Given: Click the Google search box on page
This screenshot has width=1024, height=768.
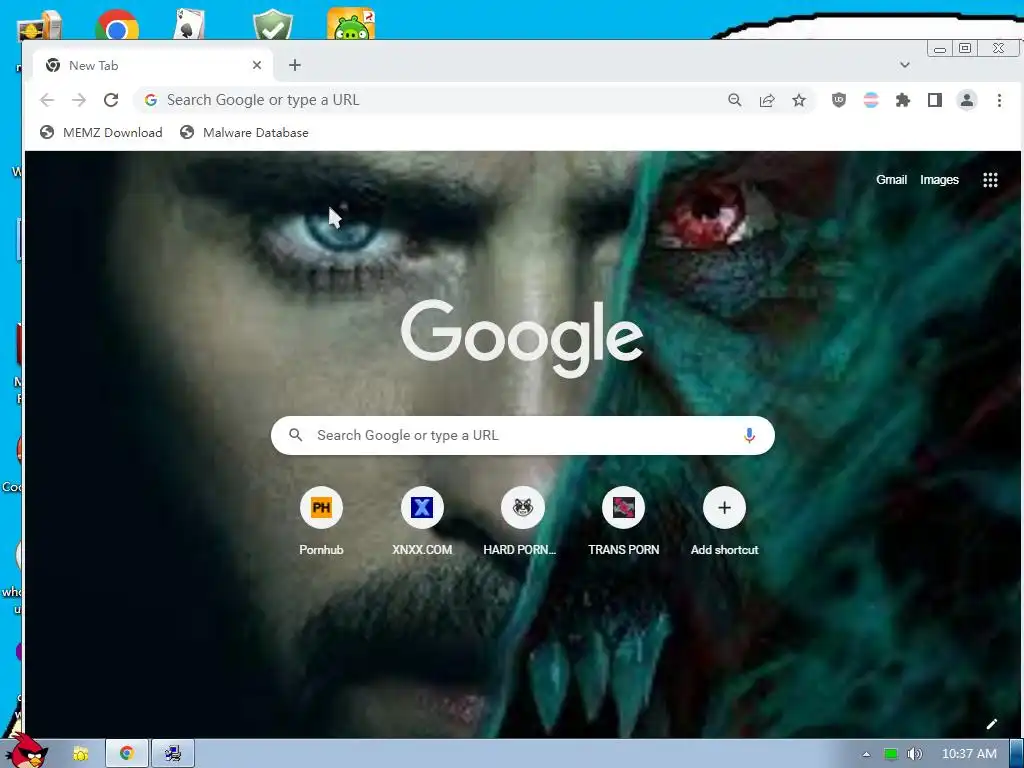Looking at the screenshot, I should [522, 435].
